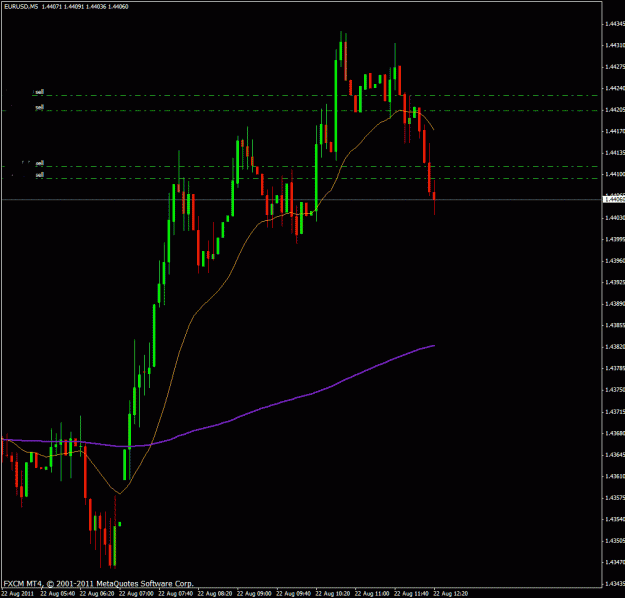625x598 pixels.
Task: Click the 1.44135 price scale label
Action: (615, 153)
